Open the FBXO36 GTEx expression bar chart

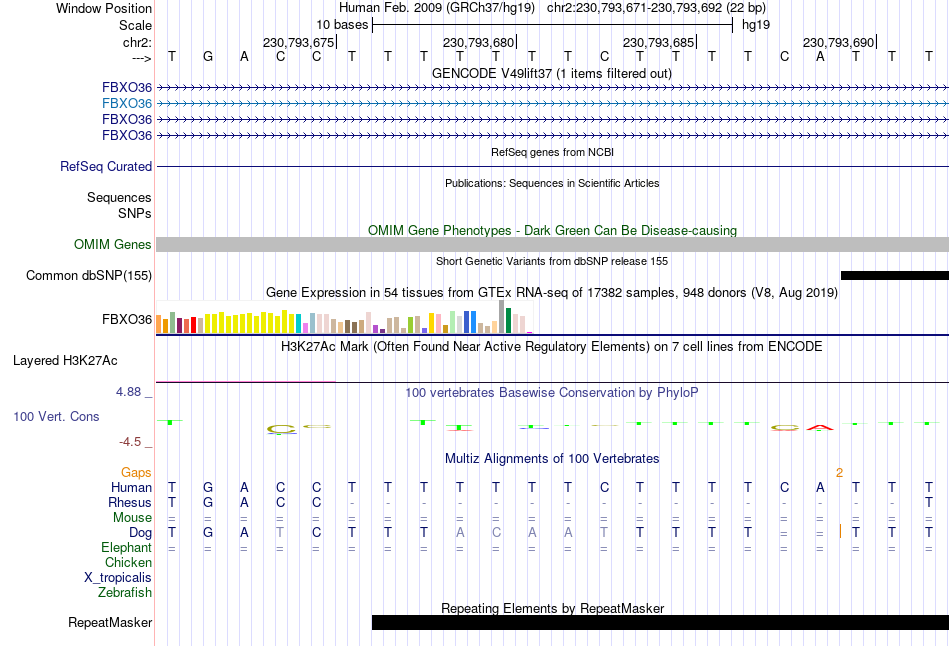(344, 317)
